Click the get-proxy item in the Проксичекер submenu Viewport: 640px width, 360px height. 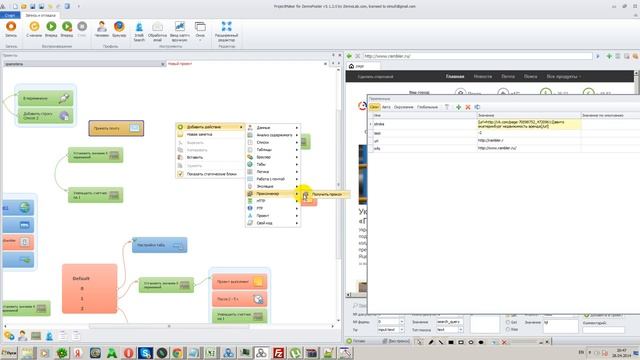coord(325,195)
